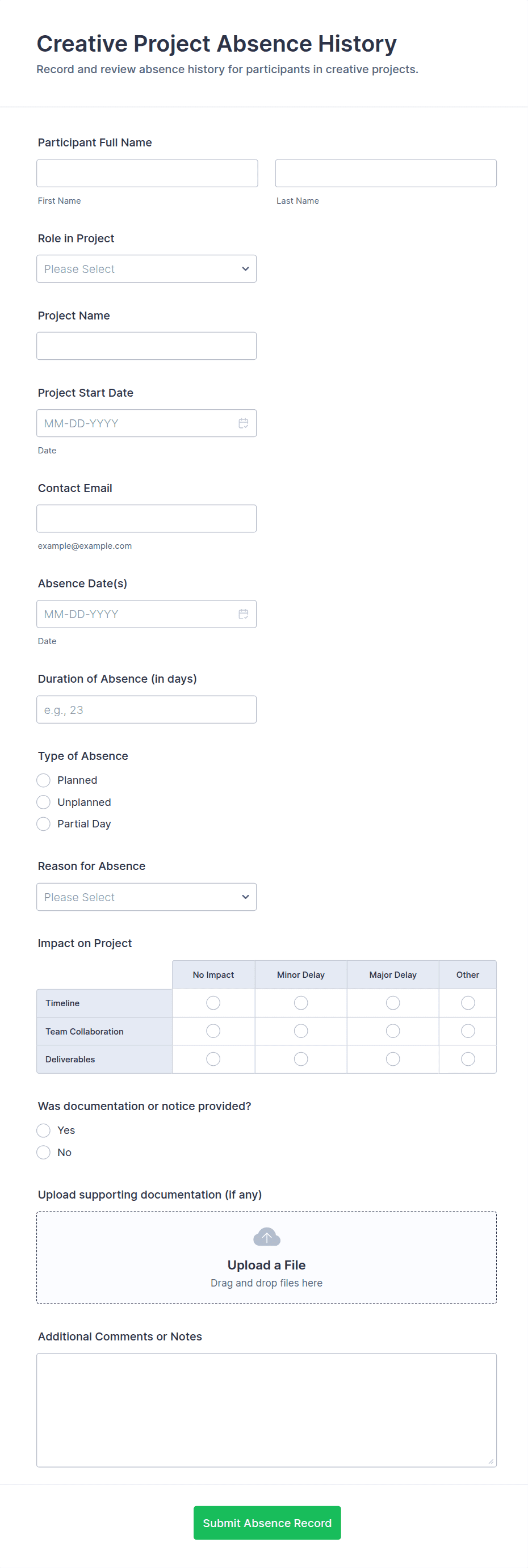Click Role in Project dropdown chevron
528x1568 pixels.
pyautogui.click(x=245, y=268)
